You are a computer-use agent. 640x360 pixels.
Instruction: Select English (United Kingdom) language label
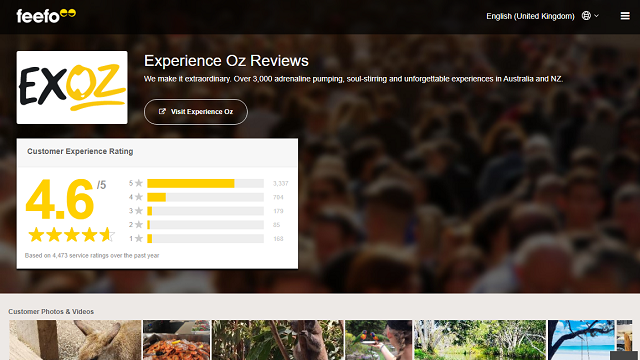(x=530, y=16)
